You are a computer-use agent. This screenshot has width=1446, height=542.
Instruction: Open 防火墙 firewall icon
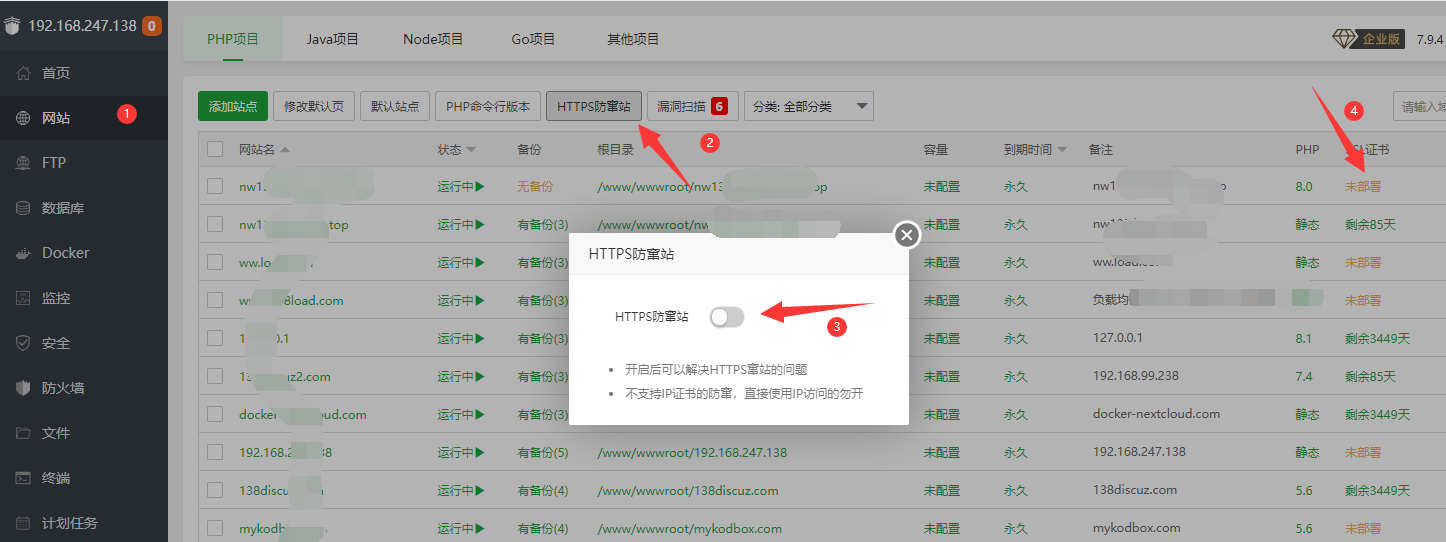coord(24,388)
